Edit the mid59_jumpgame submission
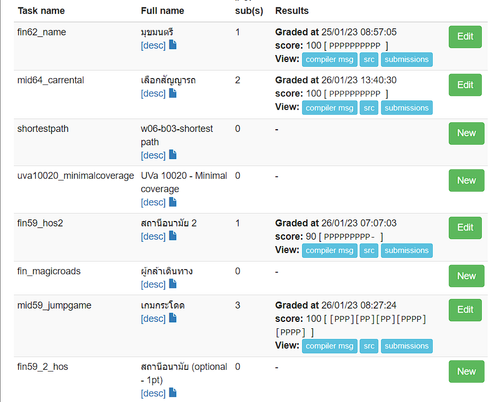The width and height of the screenshot is (500, 402). 465,310
